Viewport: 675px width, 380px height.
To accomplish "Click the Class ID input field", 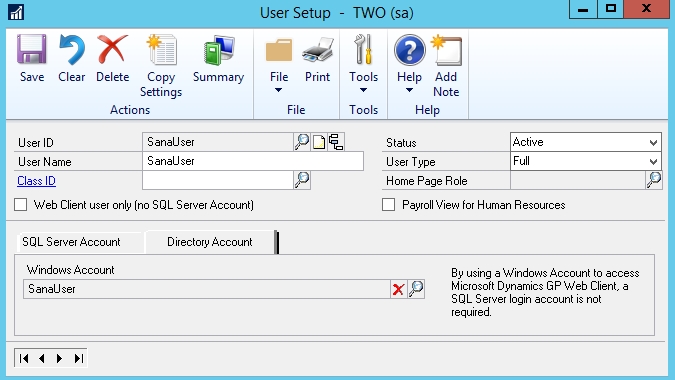I will (x=217, y=180).
